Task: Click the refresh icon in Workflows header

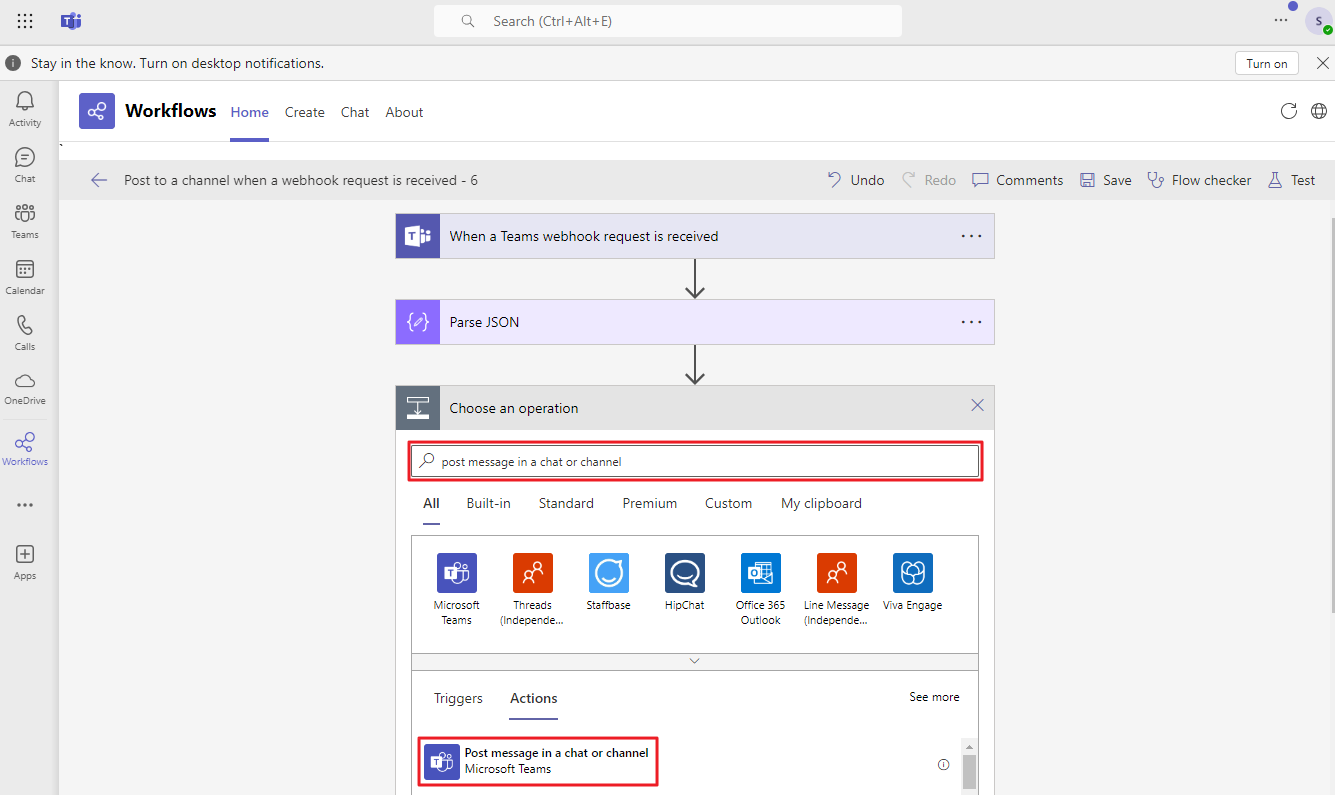Action: (1289, 111)
